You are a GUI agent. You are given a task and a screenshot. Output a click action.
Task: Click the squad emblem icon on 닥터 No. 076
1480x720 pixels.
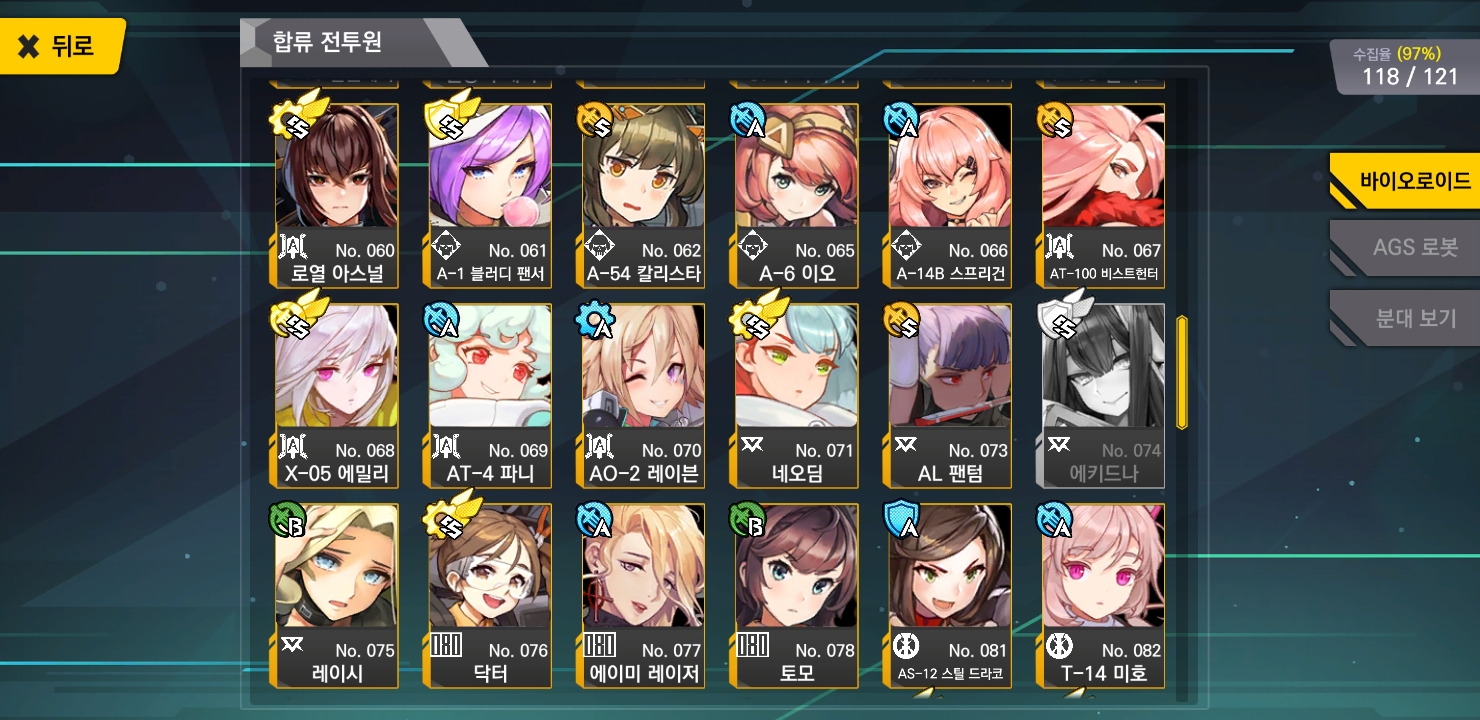point(446,645)
